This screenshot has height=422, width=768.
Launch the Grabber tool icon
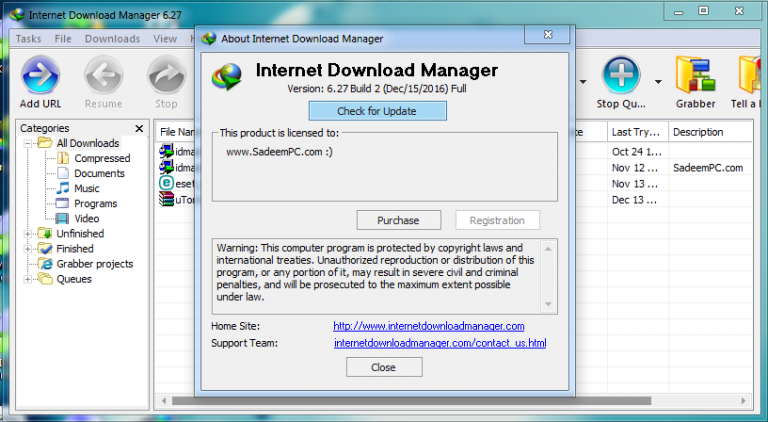tap(695, 75)
